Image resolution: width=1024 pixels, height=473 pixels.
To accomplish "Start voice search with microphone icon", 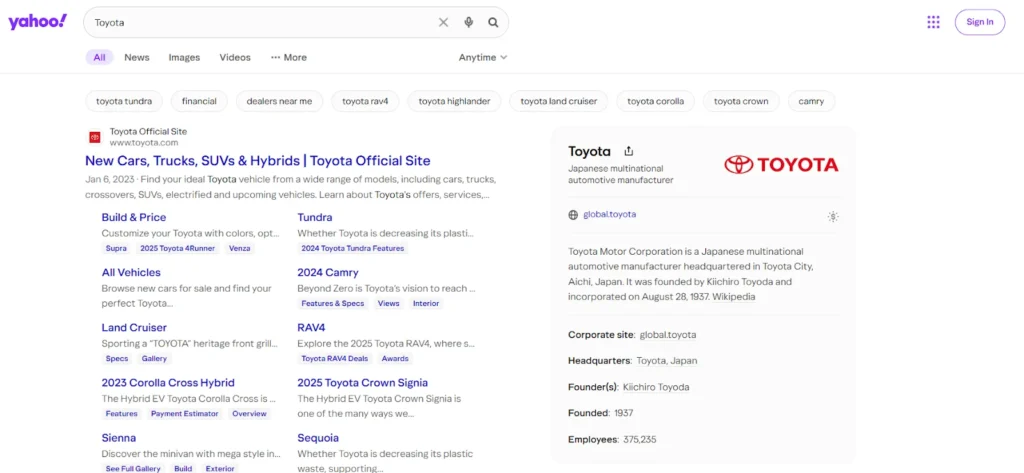I will 469,22.
